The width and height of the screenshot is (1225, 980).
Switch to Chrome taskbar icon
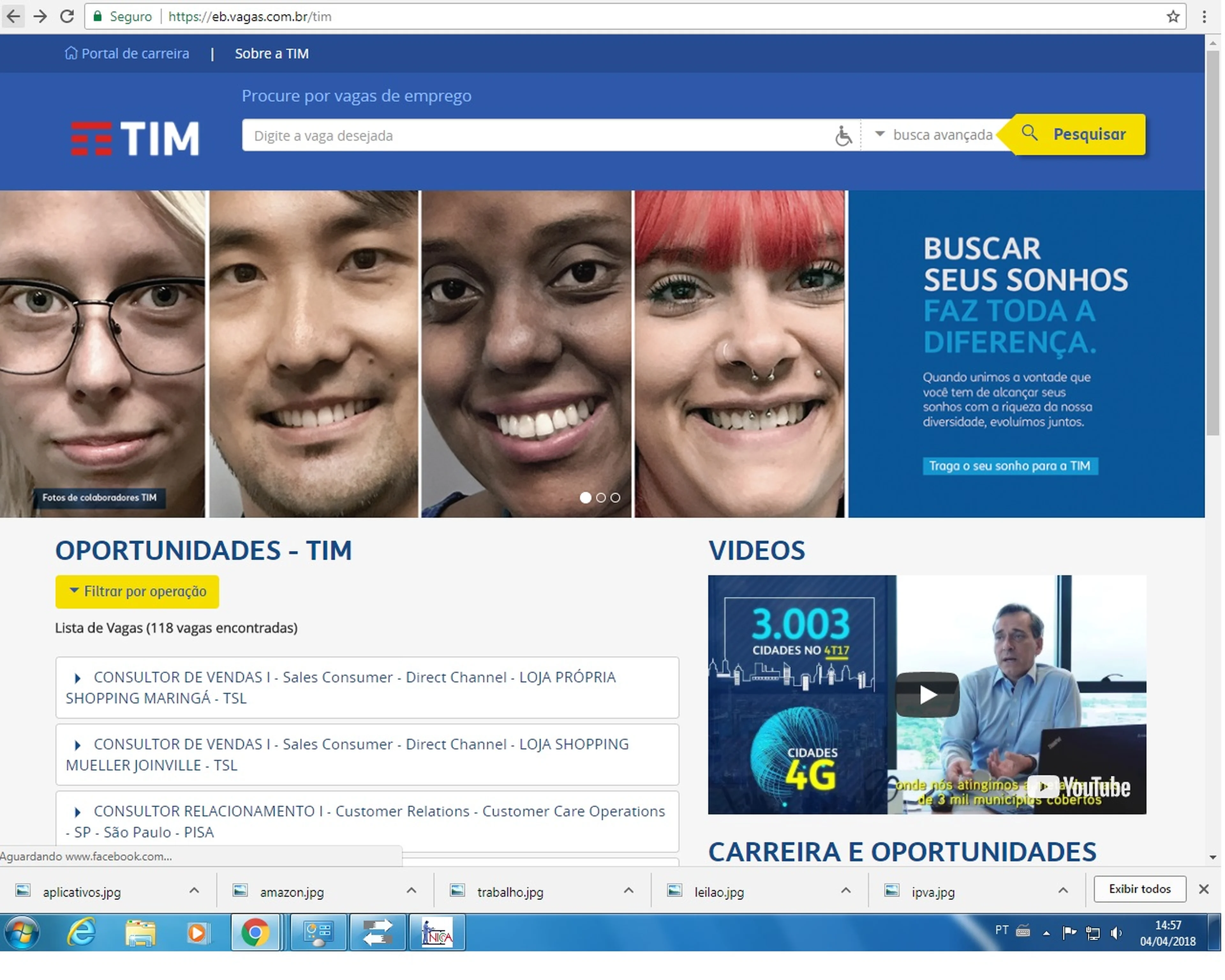point(256,933)
